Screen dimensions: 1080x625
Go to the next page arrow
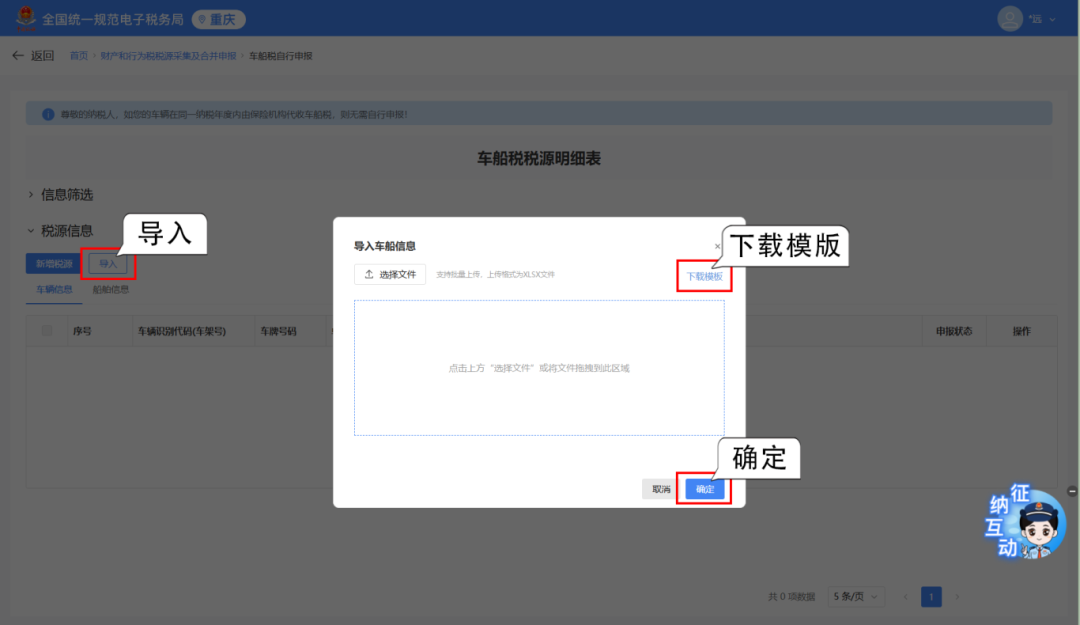pos(957,597)
